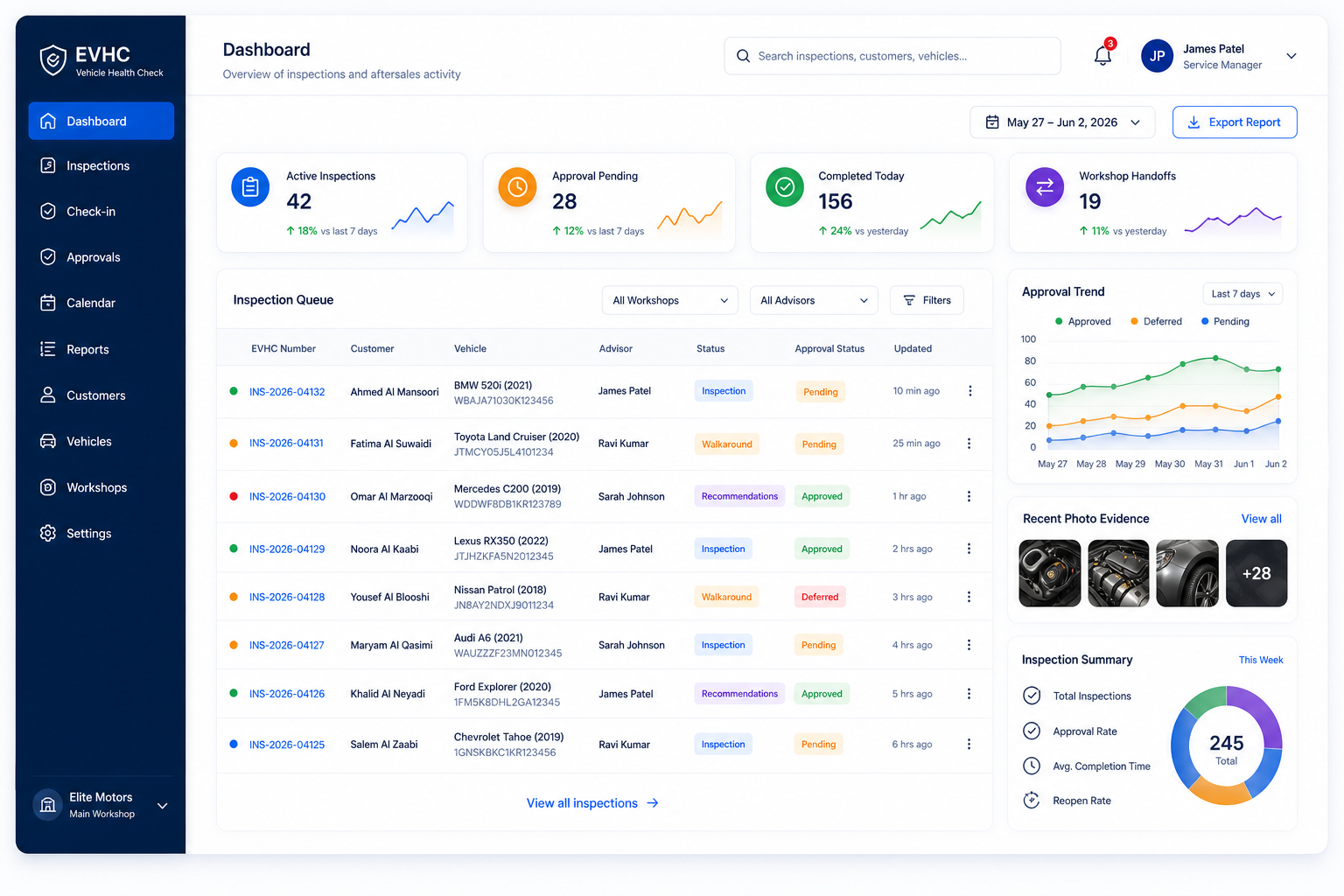The height and width of the screenshot is (896, 1344).
Task: Open row menu for INS-2026-04130
Action: point(969,496)
